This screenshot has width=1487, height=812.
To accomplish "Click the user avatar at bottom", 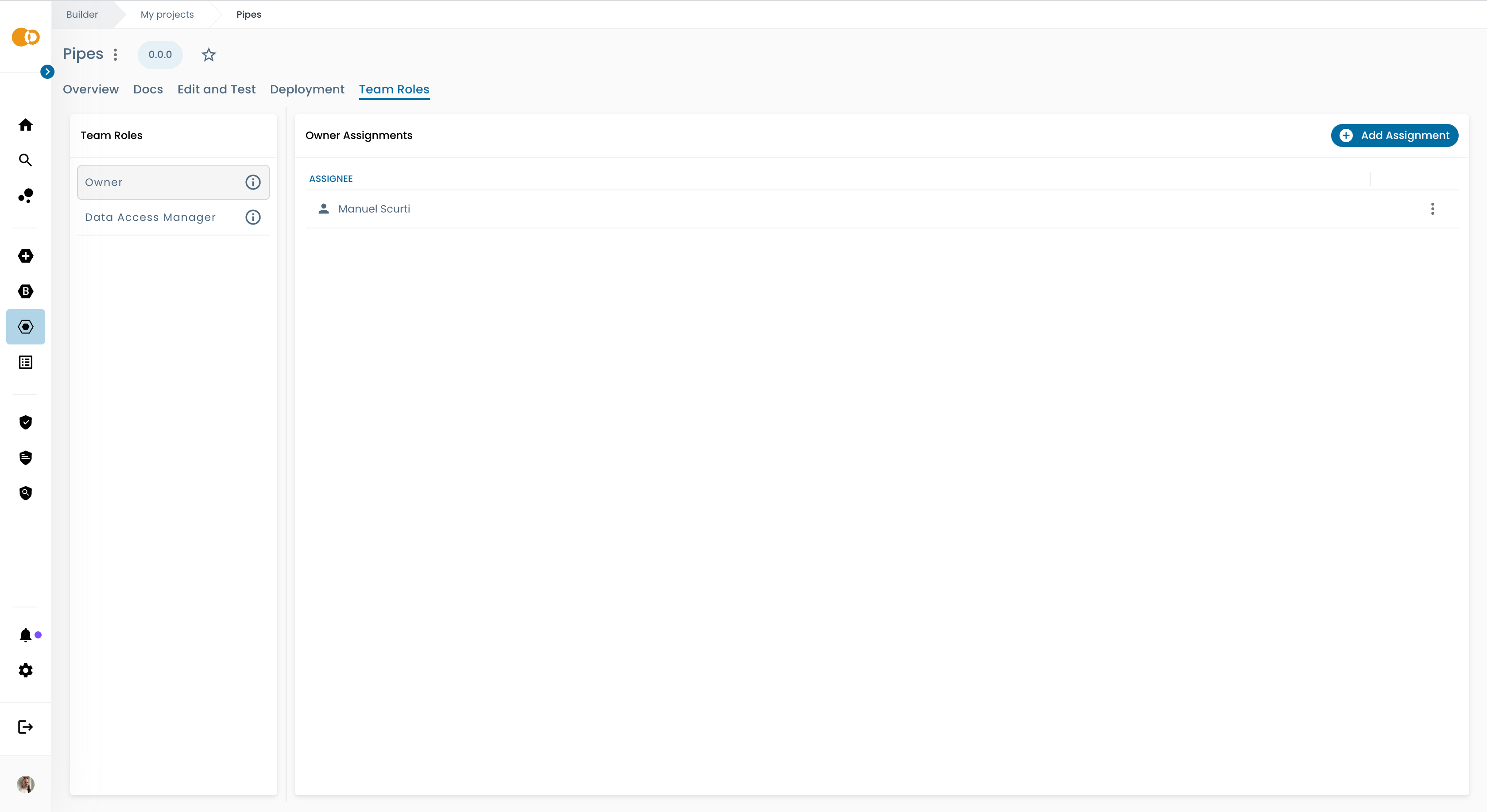I will 25,784.
